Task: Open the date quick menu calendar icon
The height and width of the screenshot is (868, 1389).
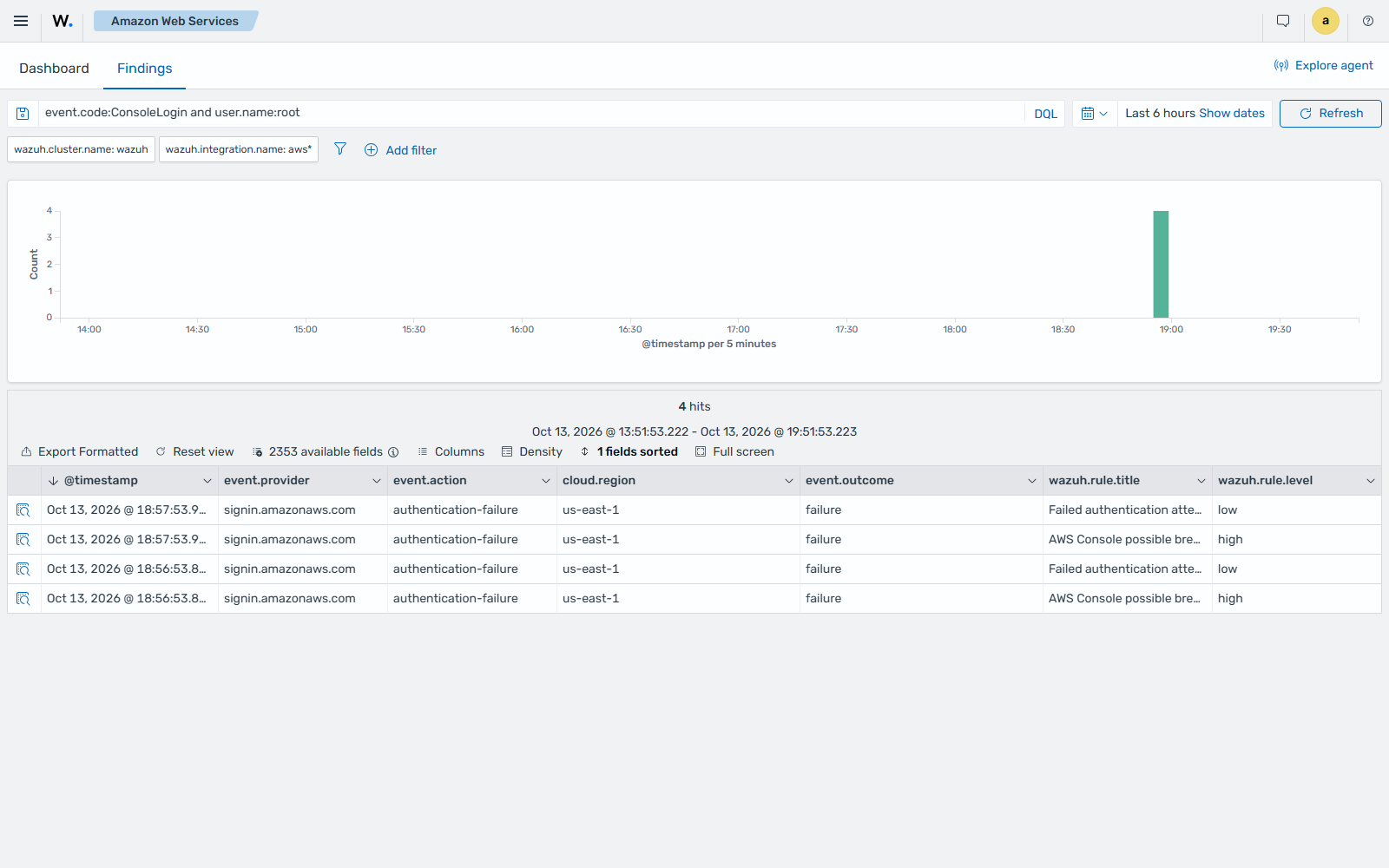Action: (1095, 114)
